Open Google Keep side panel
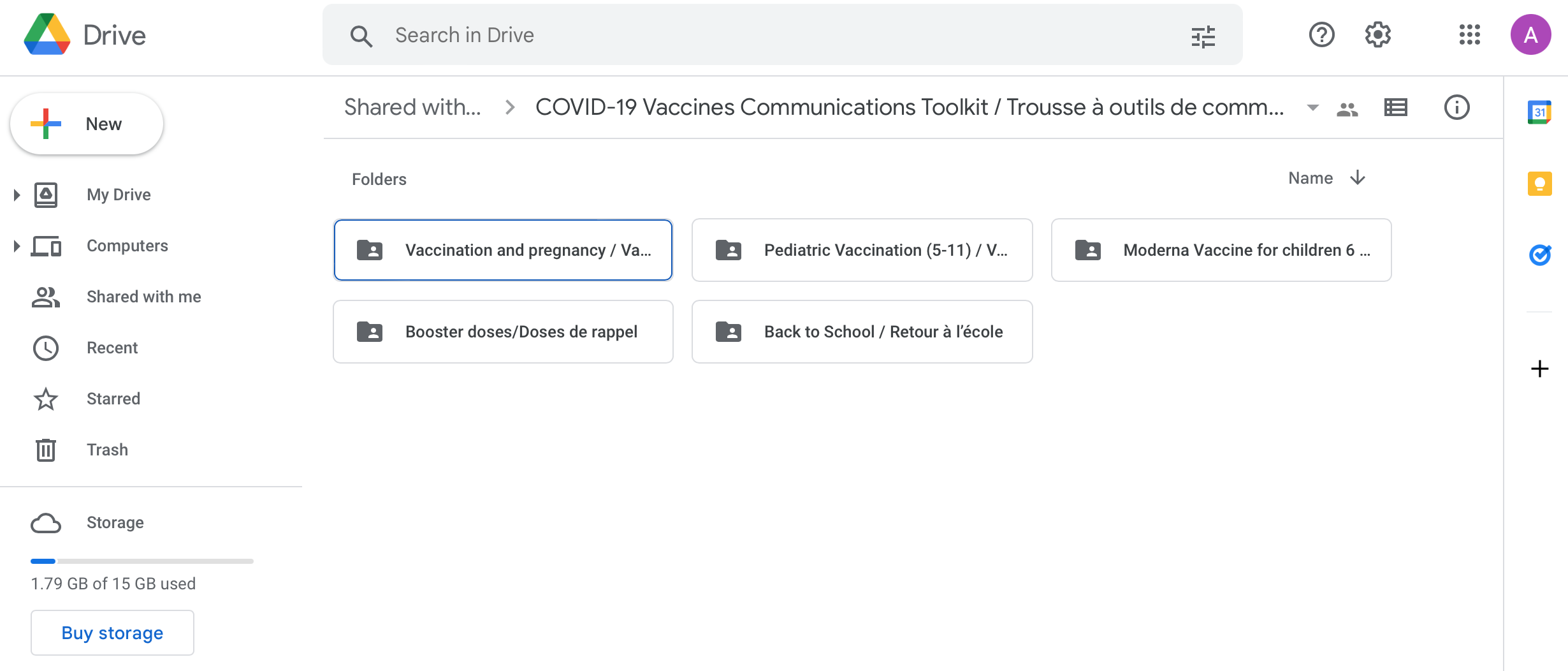The image size is (1568, 671). (1539, 184)
